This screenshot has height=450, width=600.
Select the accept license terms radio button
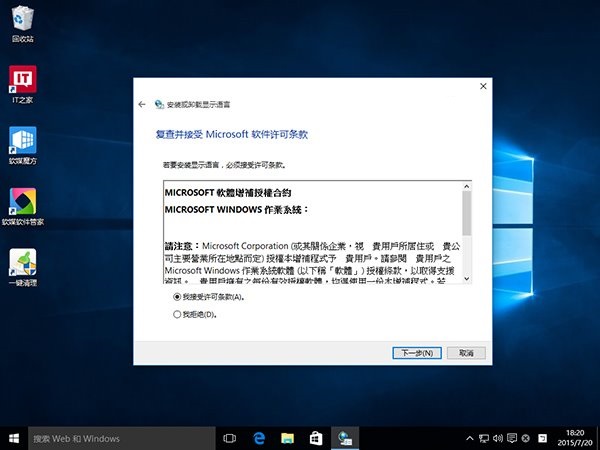click(177, 297)
